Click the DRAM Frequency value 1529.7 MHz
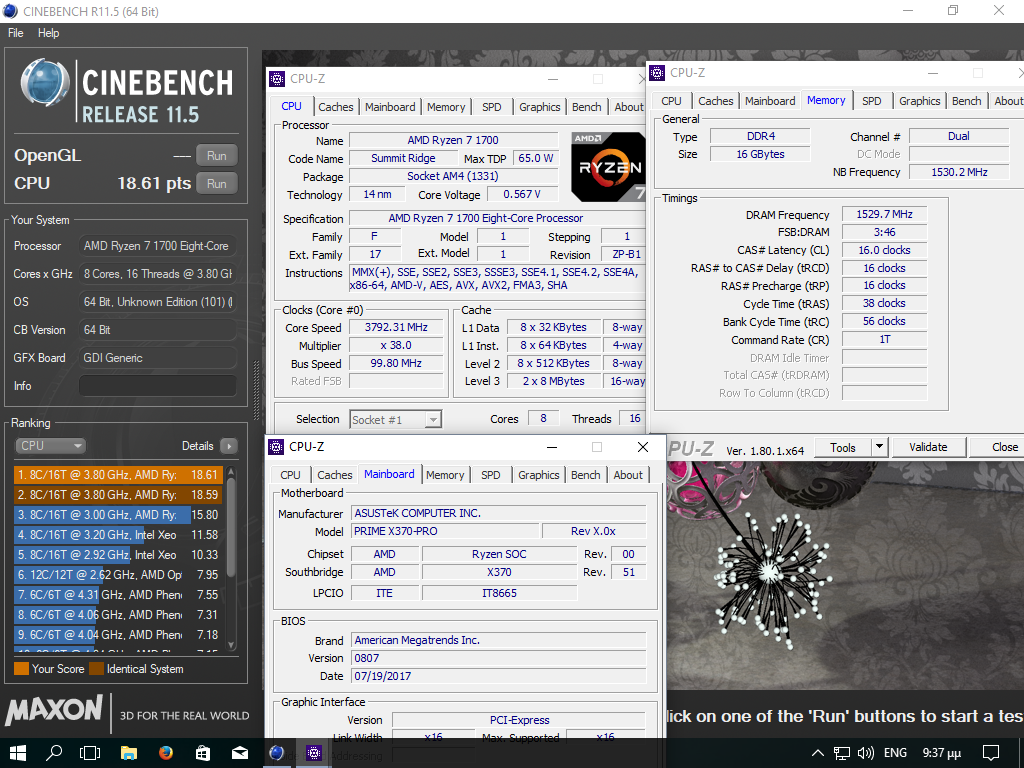 [885, 214]
